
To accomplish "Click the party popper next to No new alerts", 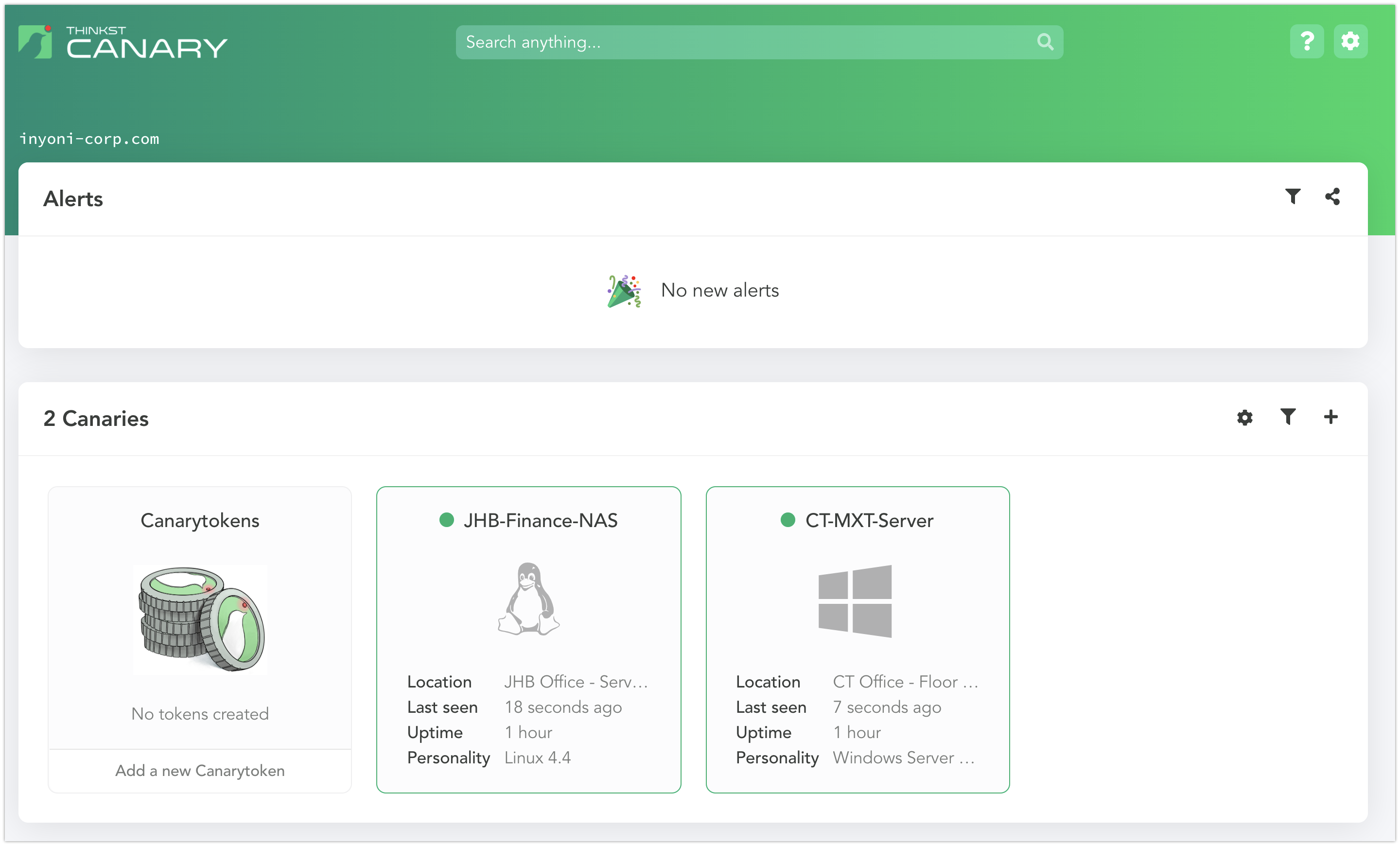I will click(x=623, y=290).
